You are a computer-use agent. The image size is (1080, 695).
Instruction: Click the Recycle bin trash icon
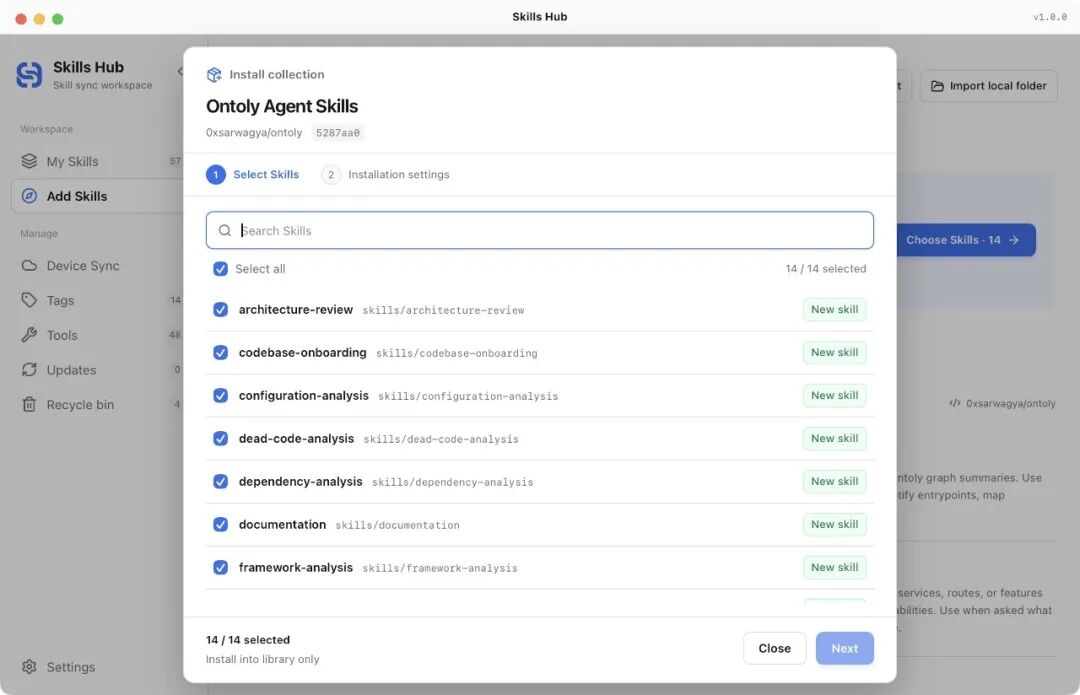click(x=29, y=404)
